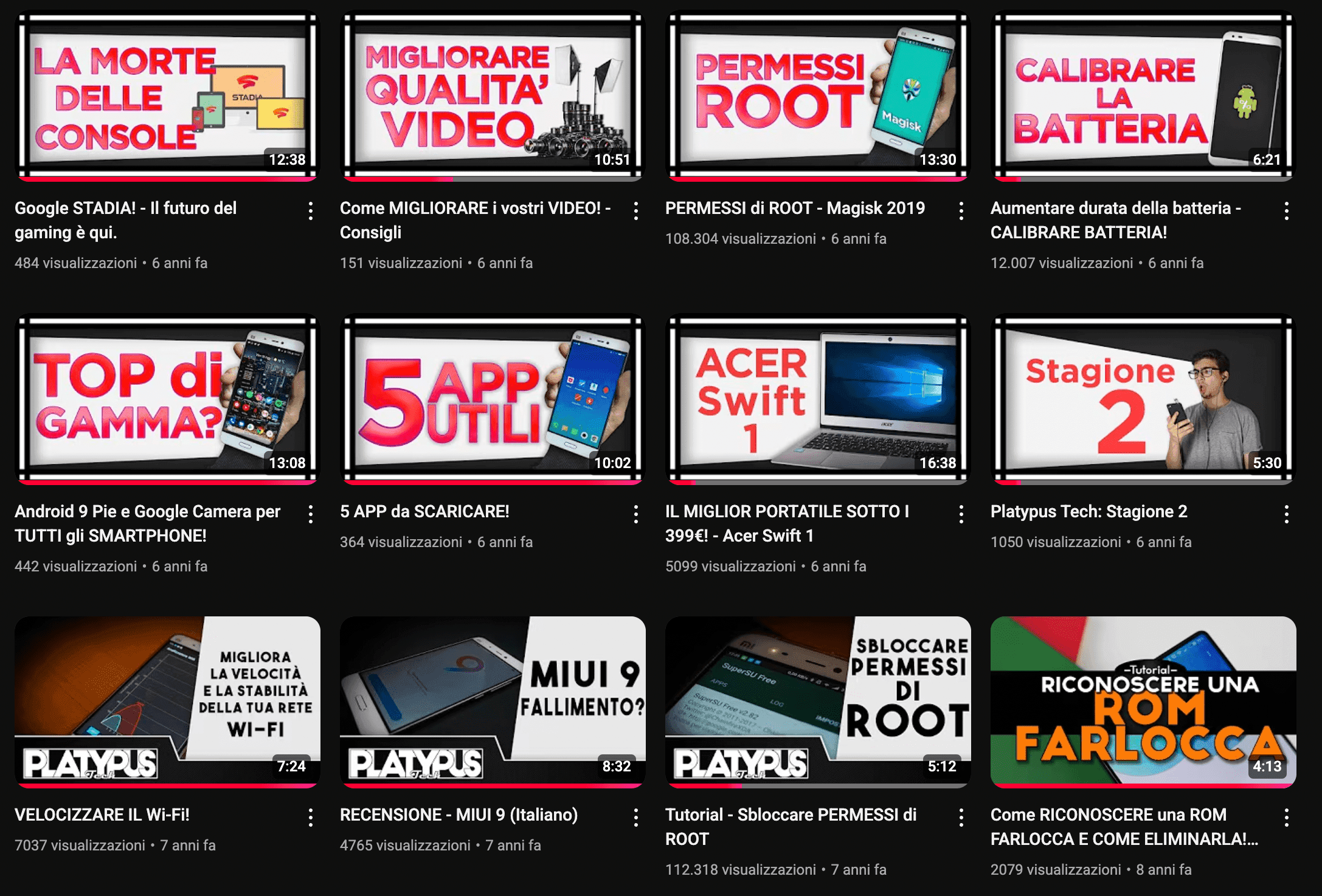The width and height of the screenshot is (1322, 896).
Task: Play the 'Sbloccare permessi di root' thumbnail
Action: (x=818, y=702)
